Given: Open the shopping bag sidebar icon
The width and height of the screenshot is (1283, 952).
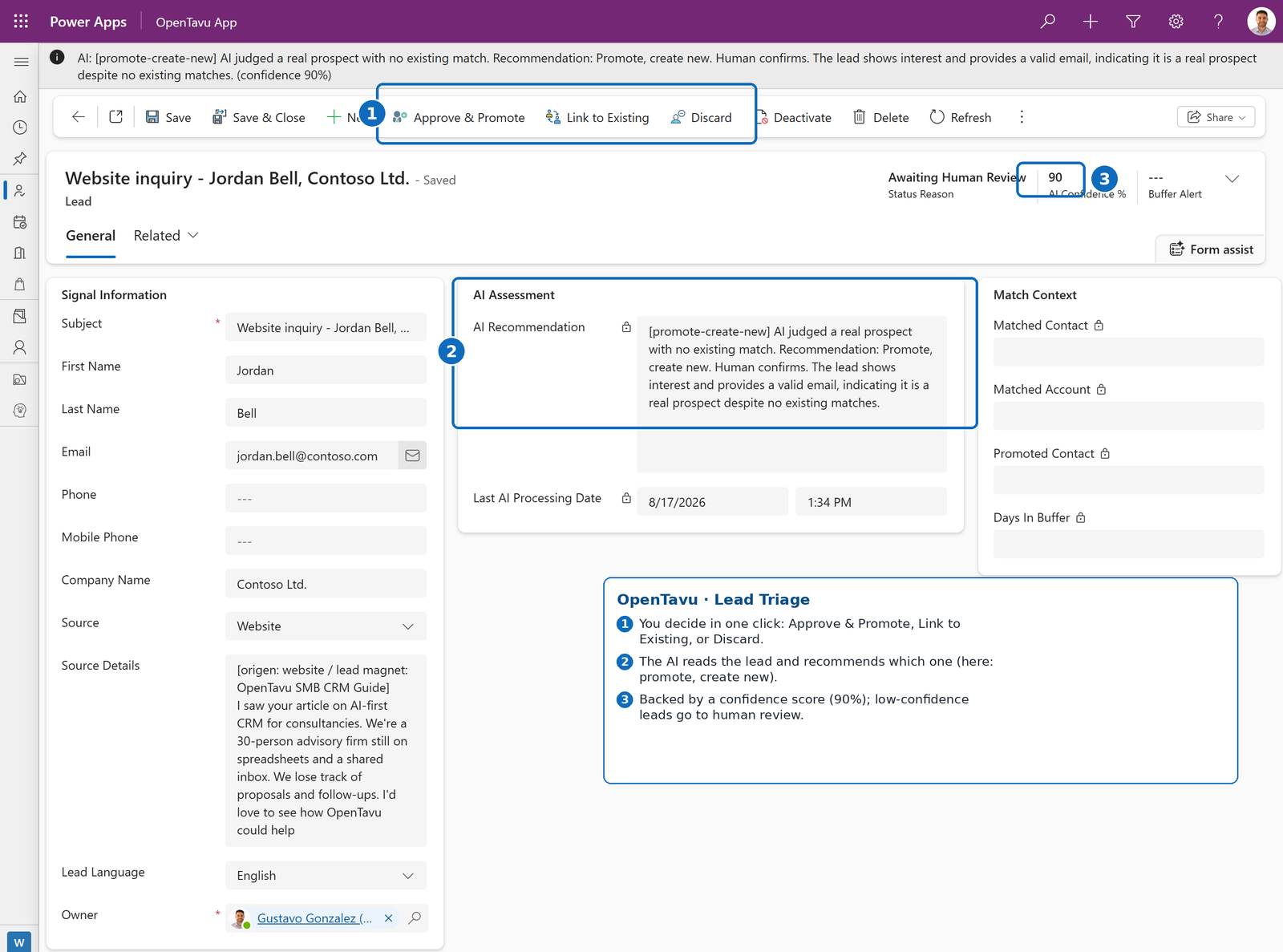Looking at the screenshot, I should tap(20, 285).
